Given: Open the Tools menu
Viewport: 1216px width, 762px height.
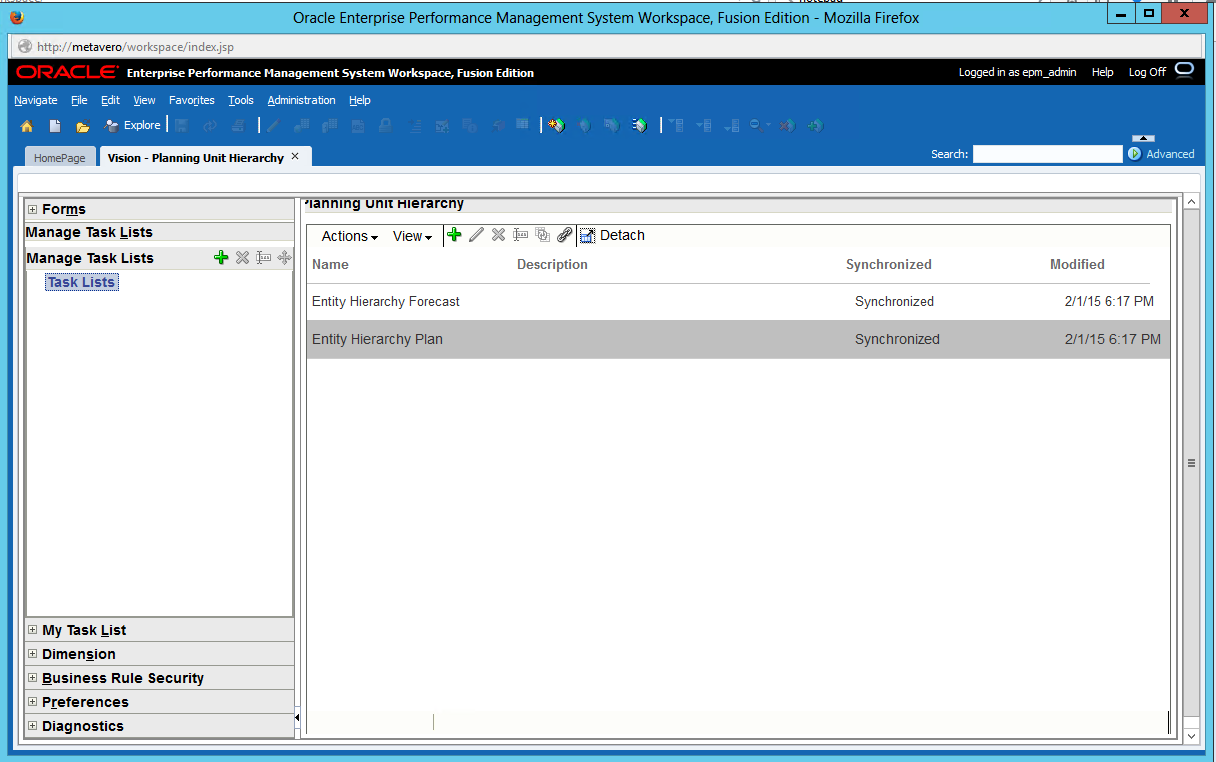Looking at the screenshot, I should pos(241,100).
